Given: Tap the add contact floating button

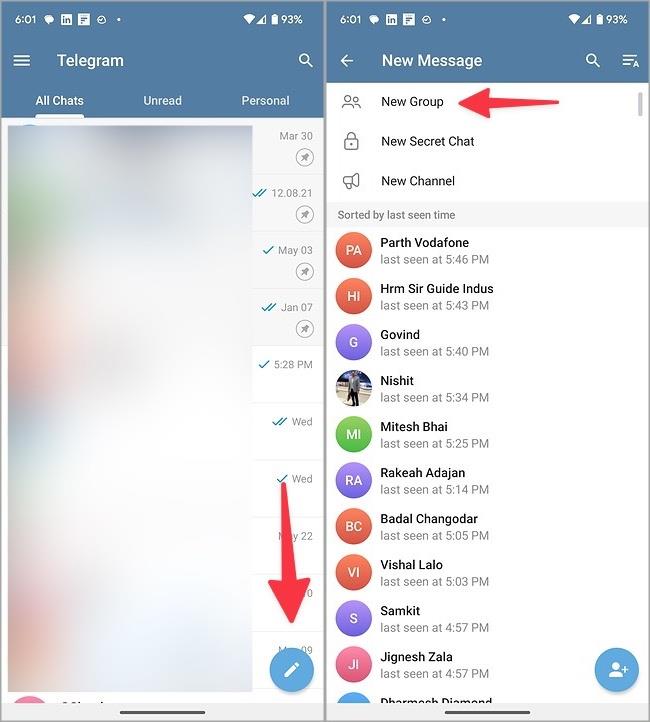Looking at the screenshot, I should coord(616,670).
